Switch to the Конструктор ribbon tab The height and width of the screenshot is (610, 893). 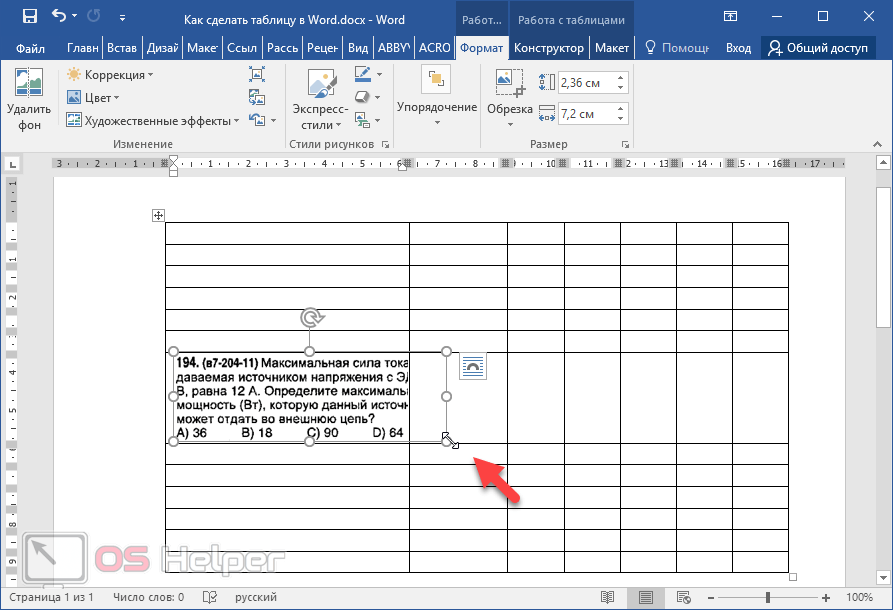coord(549,48)
